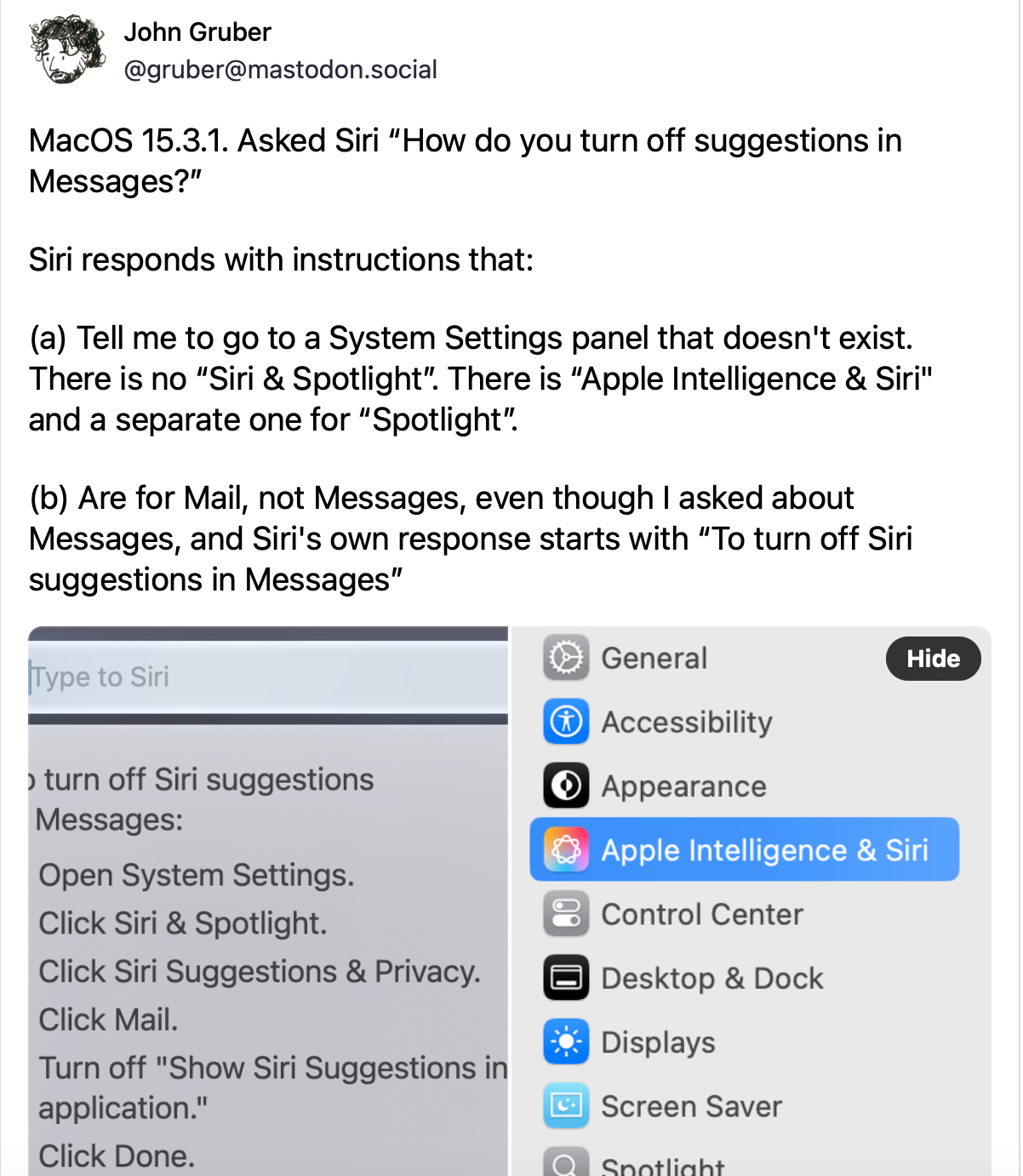Click the Screen Saver icon
The width and height of the screenshot is (1023, 1176).
[566, 1105]
